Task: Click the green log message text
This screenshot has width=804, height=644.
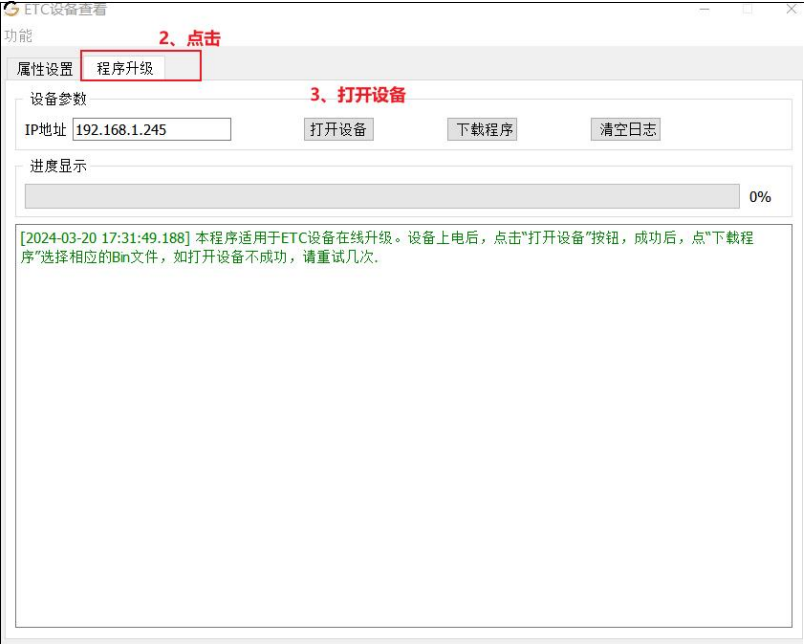Action: 387,247
